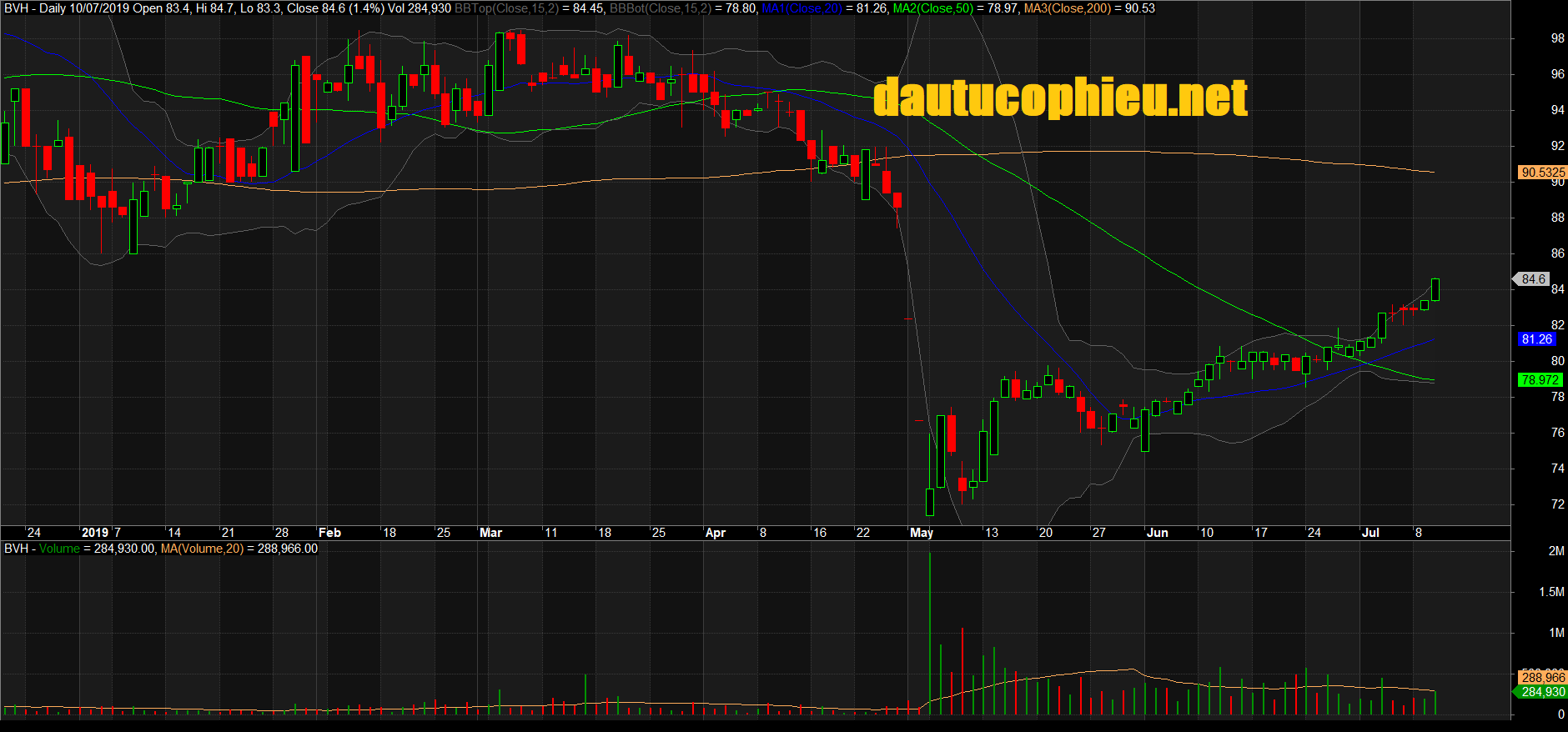Click the 98 price axis label

pyautogui.click(x=1557, y=38)
